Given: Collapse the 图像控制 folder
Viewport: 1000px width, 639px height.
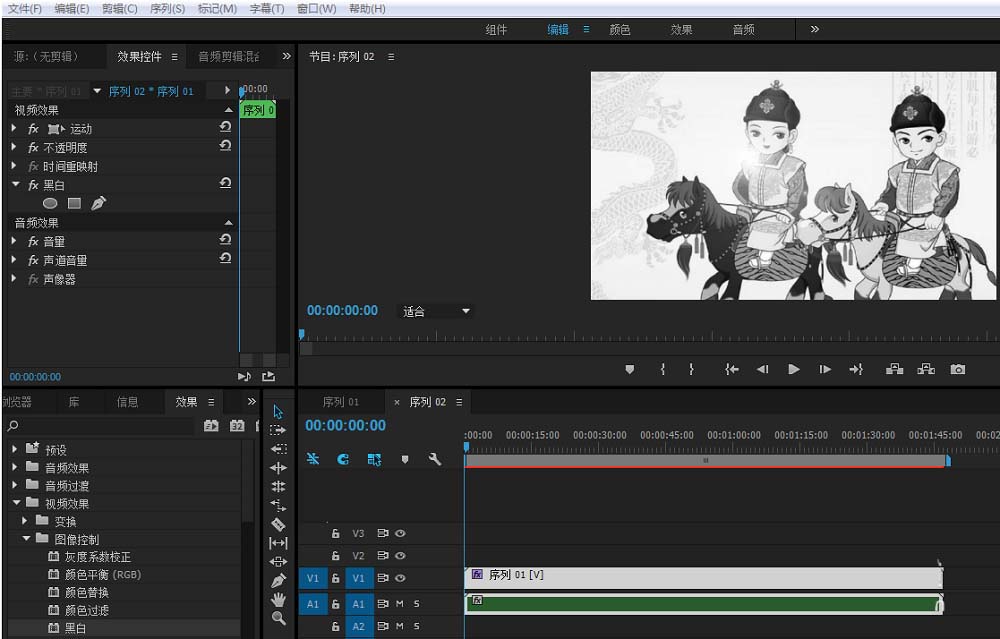Looking at the screenshot, I should click(27, 539).
